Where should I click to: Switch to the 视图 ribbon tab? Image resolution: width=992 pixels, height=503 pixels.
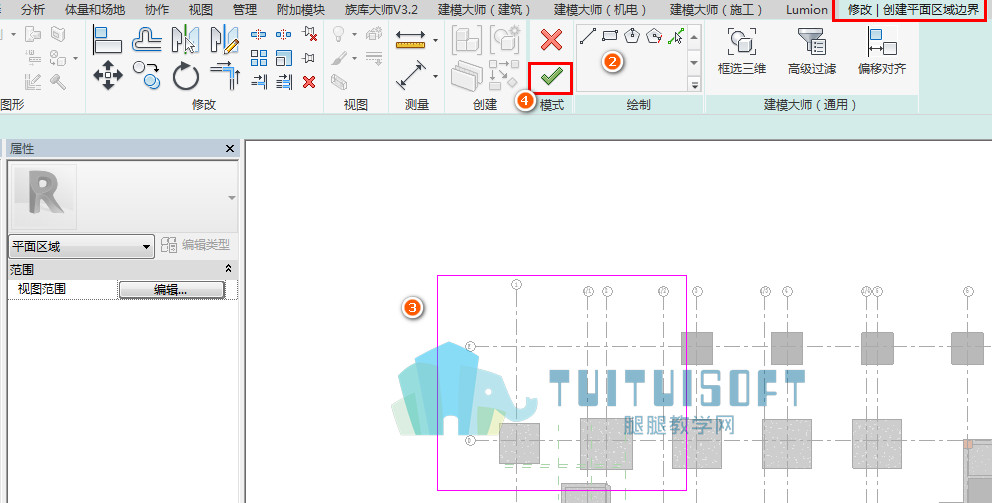[201, 9]
